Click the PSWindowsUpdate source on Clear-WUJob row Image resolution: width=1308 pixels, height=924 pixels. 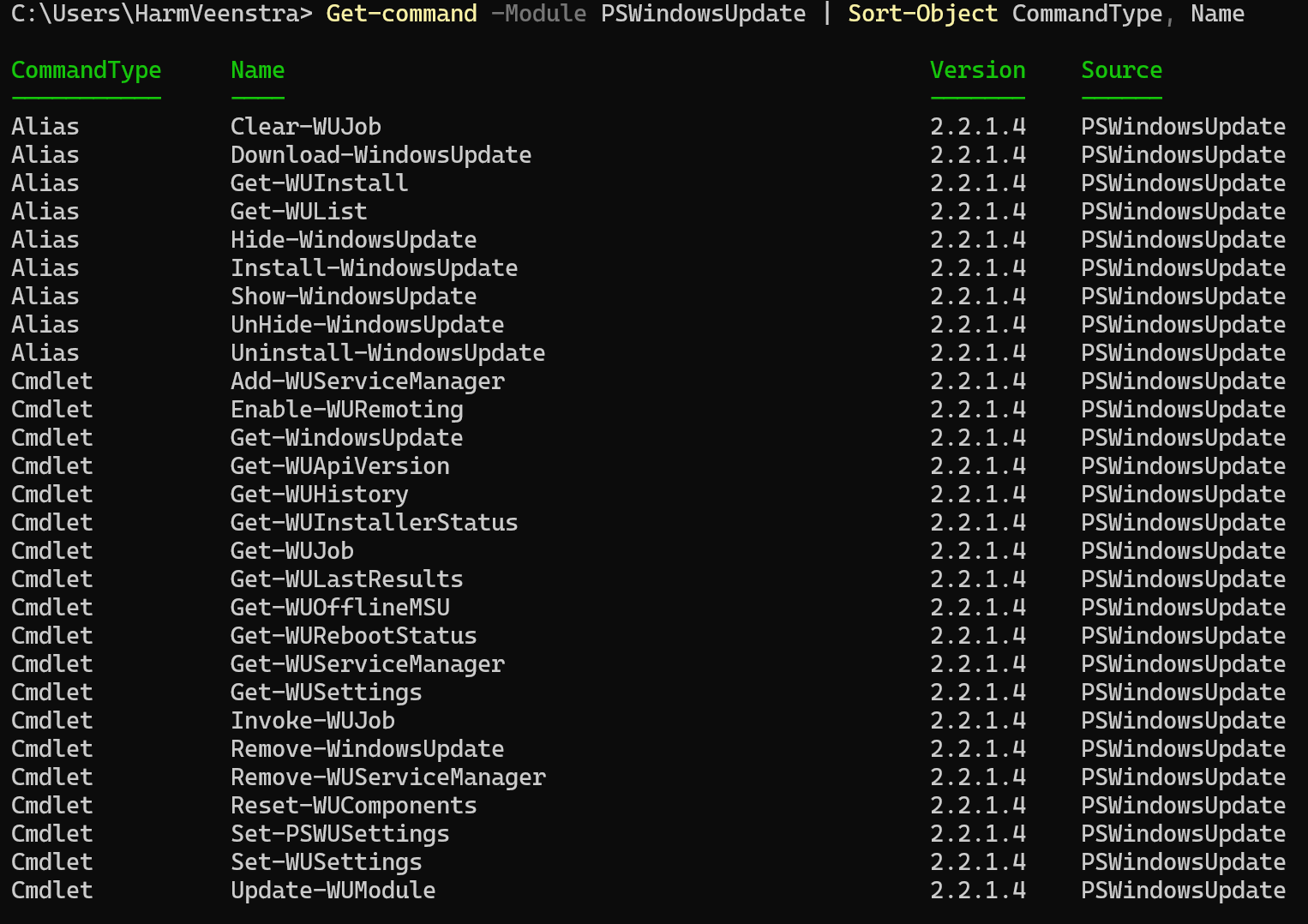1183,126
